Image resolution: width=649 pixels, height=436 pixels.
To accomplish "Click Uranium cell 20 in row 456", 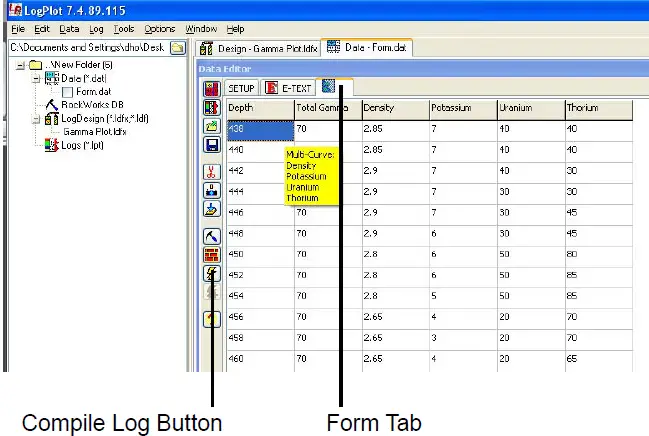I will (x=531, y=319).
